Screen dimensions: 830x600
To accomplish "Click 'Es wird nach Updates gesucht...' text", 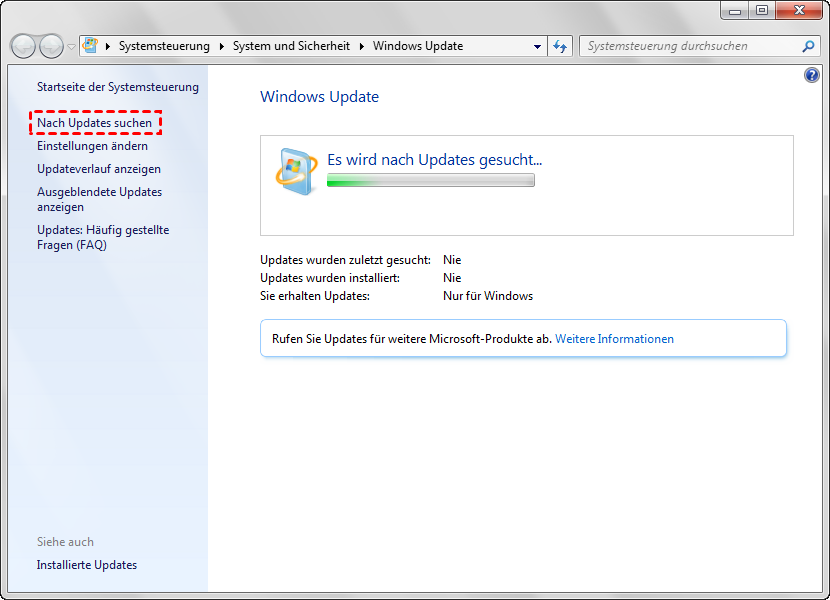I will point(435,159).
